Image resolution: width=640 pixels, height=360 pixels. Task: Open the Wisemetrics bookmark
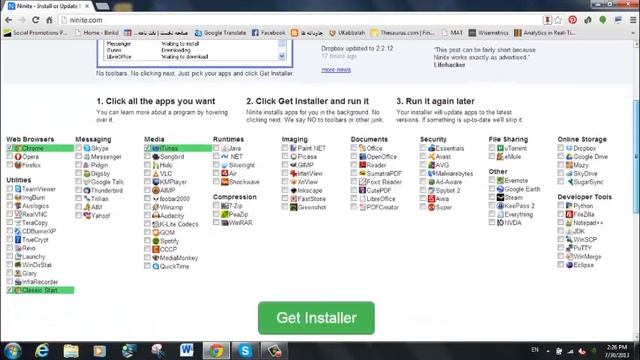pyautogui.click(x=489, y=33)
